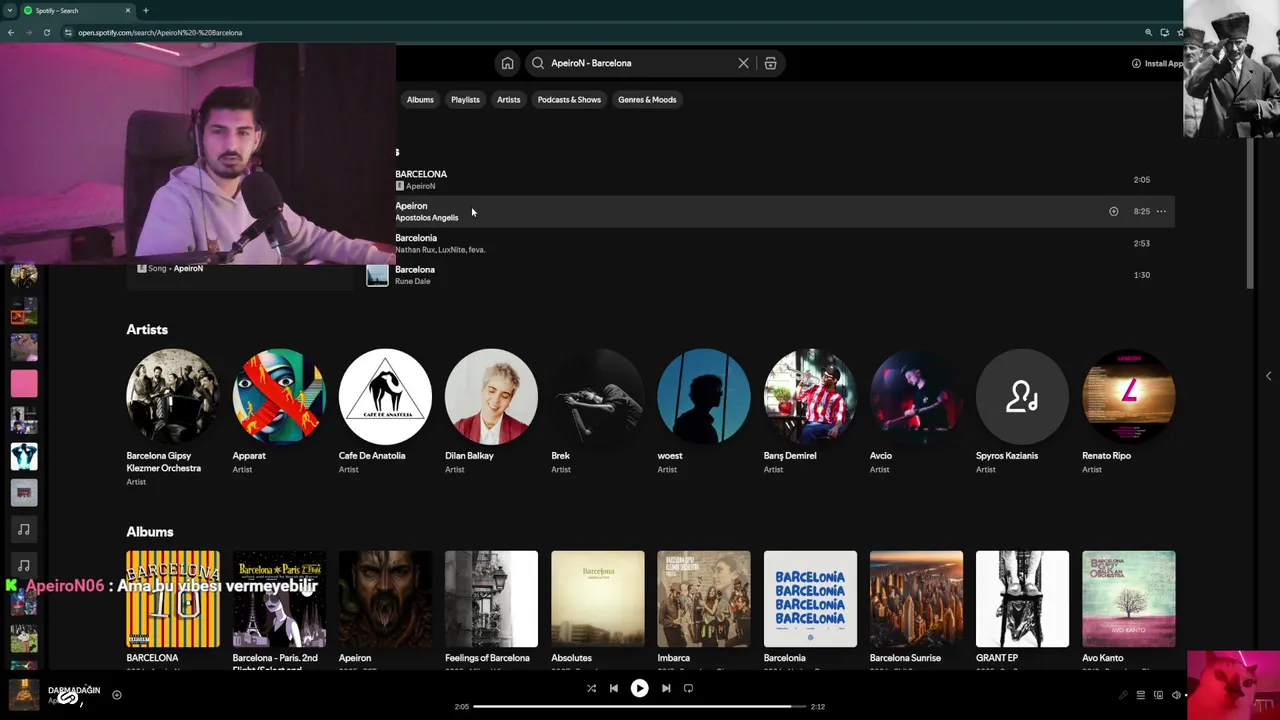Mute volume with the speaker icon
Image resolution: width=1280 pixels, height=720 pixels.
click(1176, 695)
